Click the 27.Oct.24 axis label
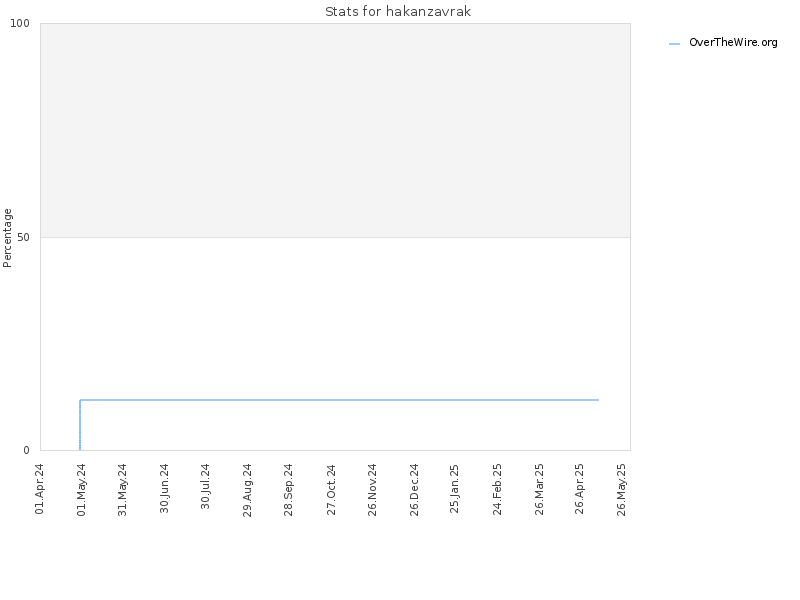The image size is (800, 600). pyautogui.click(x=331, y=489)
